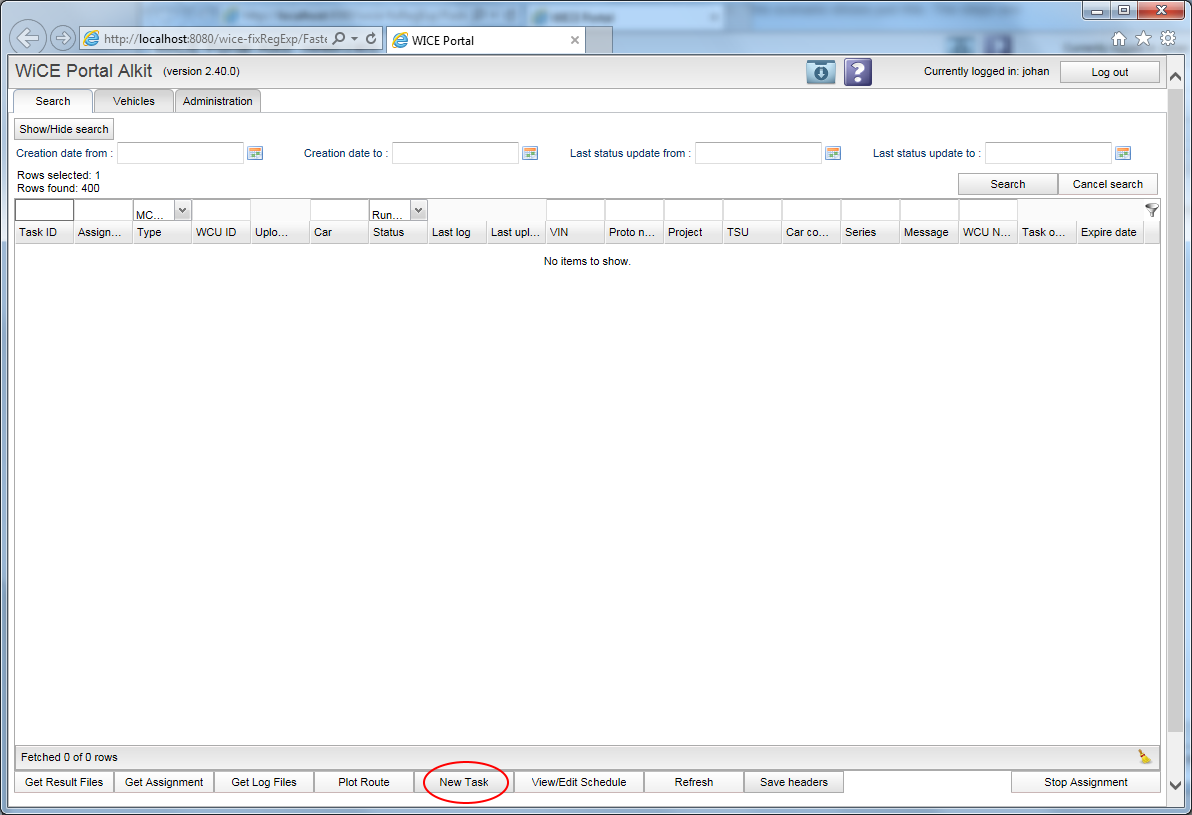Image resolution: width=1192 pixels, height=815 pixels.
Task: Click the download icon in the header
Action: point(821,72)
